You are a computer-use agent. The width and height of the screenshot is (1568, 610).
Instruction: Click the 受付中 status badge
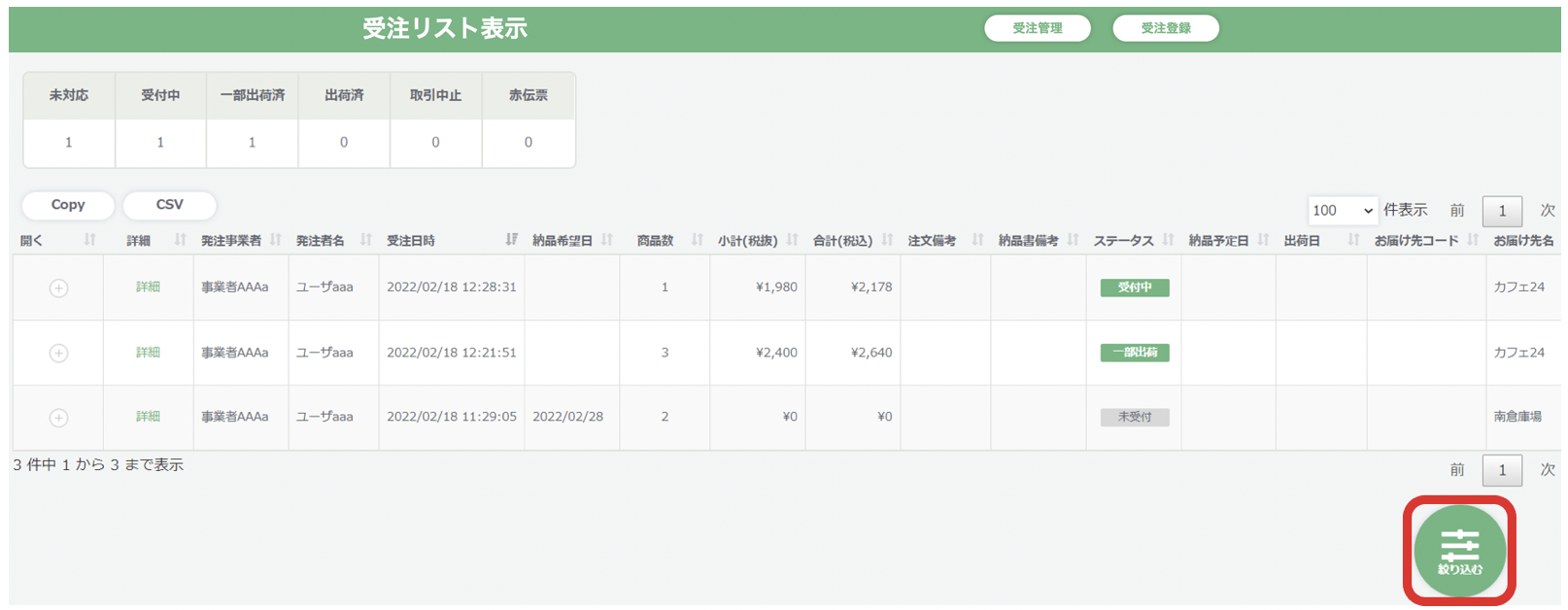click(x=1135, y=288)
